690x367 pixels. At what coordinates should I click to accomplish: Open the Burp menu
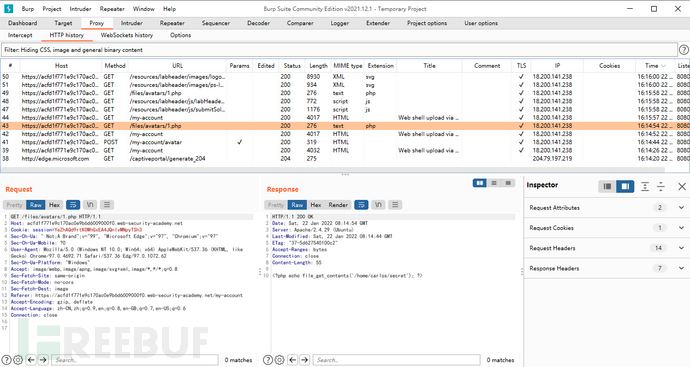tap(28, 9)
